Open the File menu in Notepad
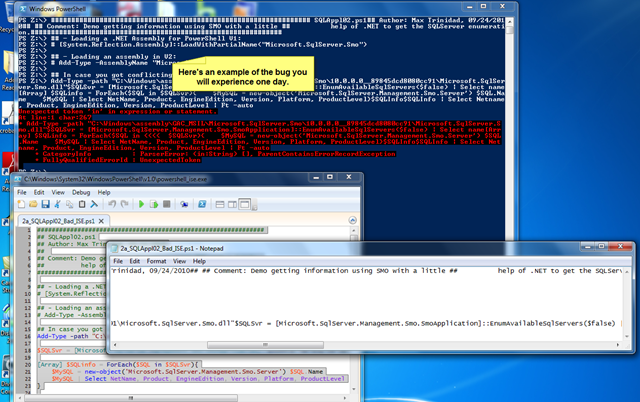Screen dimensions: 640x402 click(118, 261)
